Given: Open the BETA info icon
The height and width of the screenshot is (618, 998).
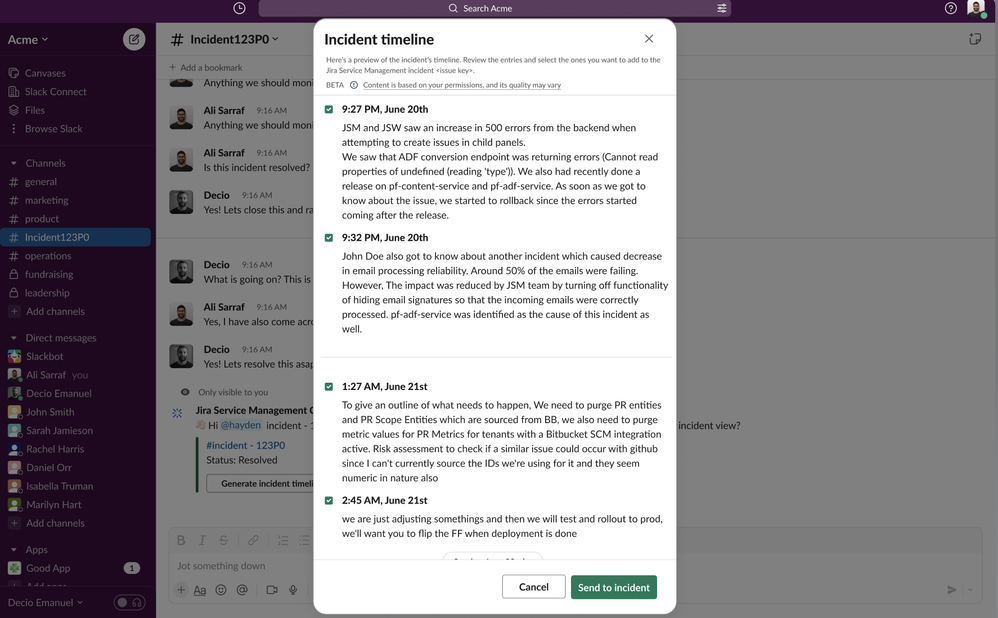Looking at the screenshot, I should (354, 85).
